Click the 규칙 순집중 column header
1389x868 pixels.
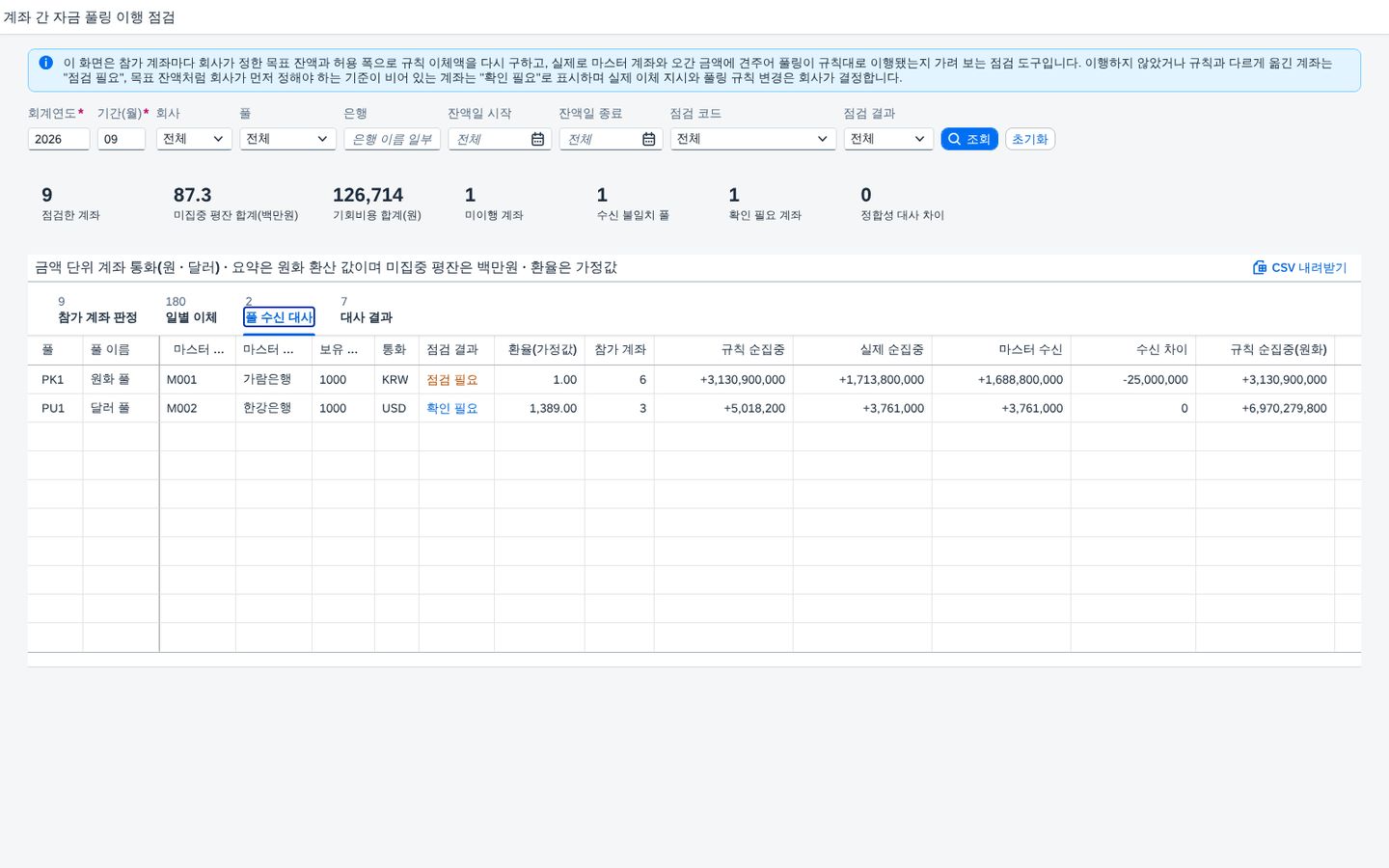(723, 350)
